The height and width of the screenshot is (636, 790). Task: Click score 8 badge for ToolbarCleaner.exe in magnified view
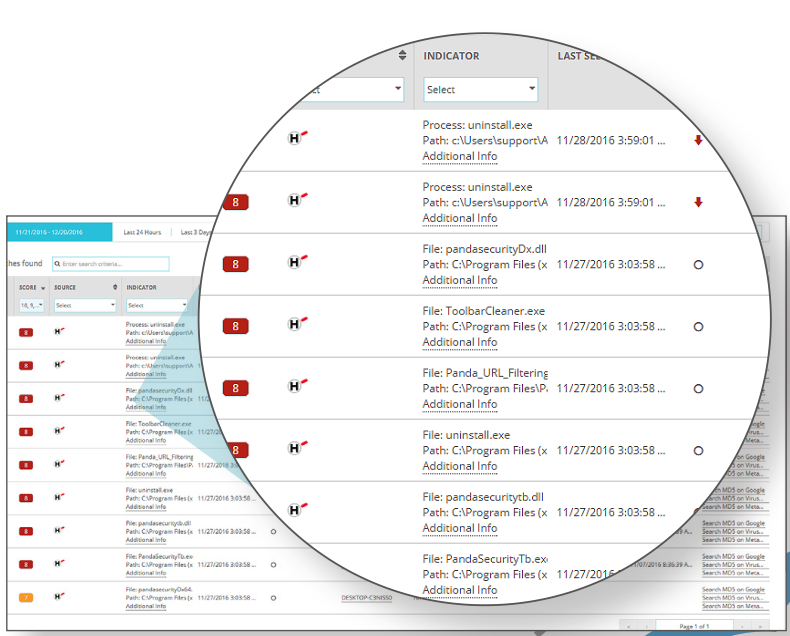click(236, 326)
